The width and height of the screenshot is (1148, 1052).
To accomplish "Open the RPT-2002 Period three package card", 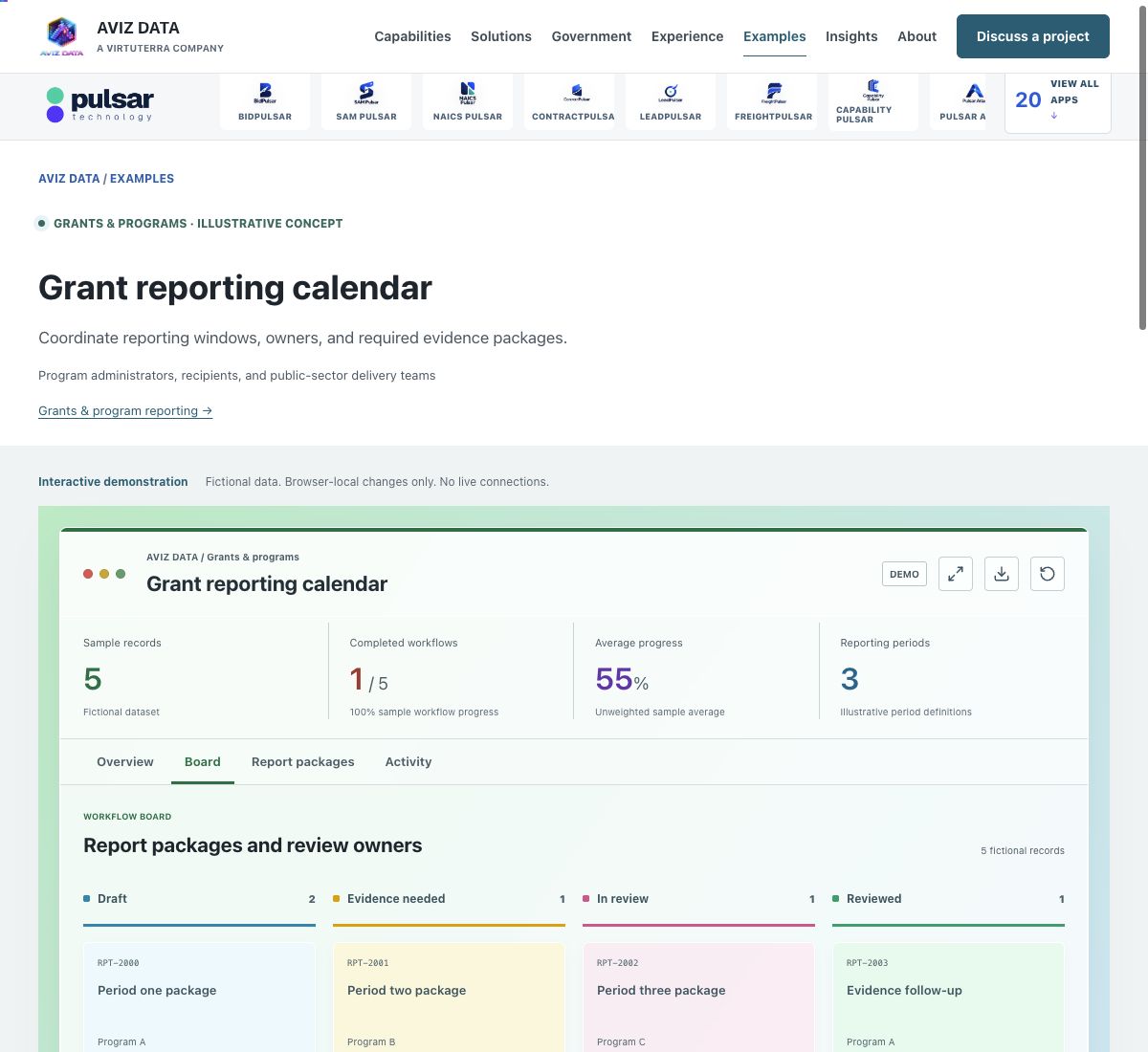I will [x=698, y=997].
